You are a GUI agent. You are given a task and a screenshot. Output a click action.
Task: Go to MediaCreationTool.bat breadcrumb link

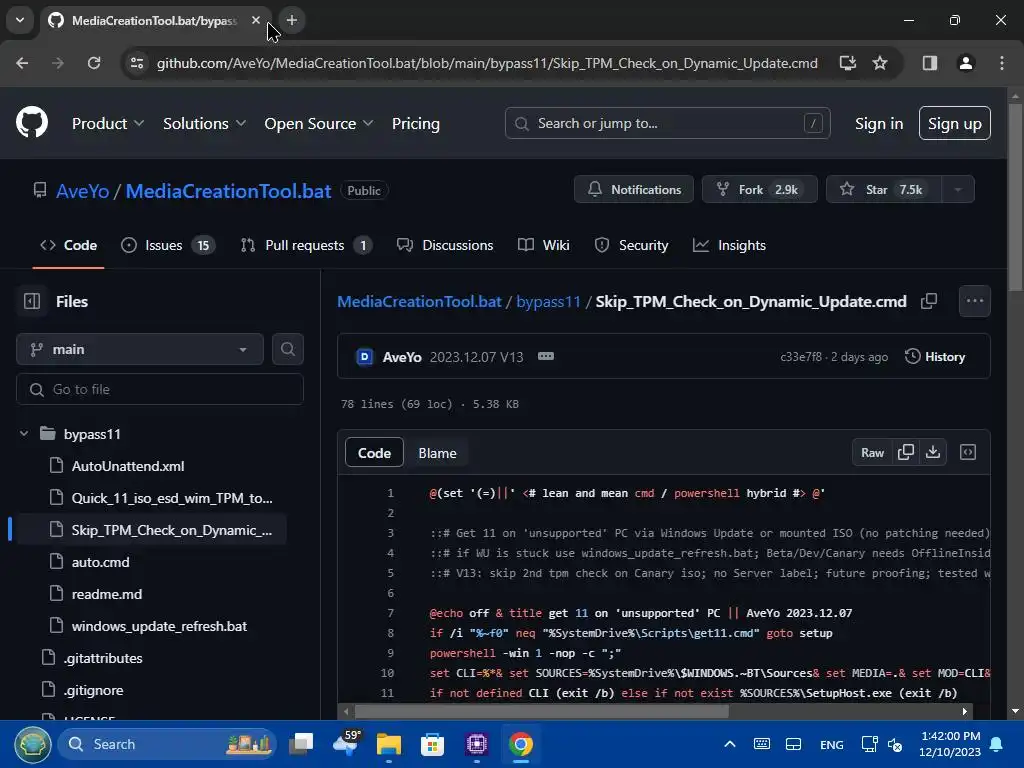419,302
